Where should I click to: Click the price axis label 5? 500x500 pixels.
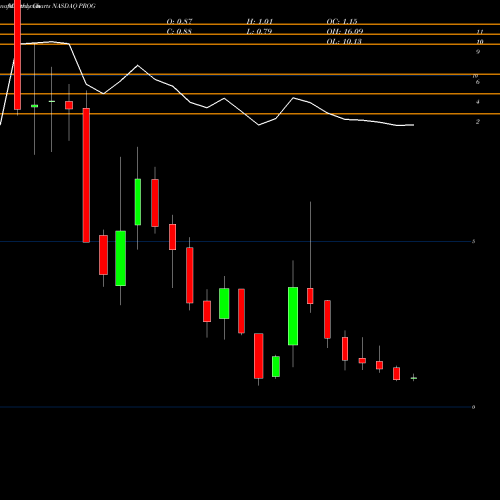tap(473, 241)
